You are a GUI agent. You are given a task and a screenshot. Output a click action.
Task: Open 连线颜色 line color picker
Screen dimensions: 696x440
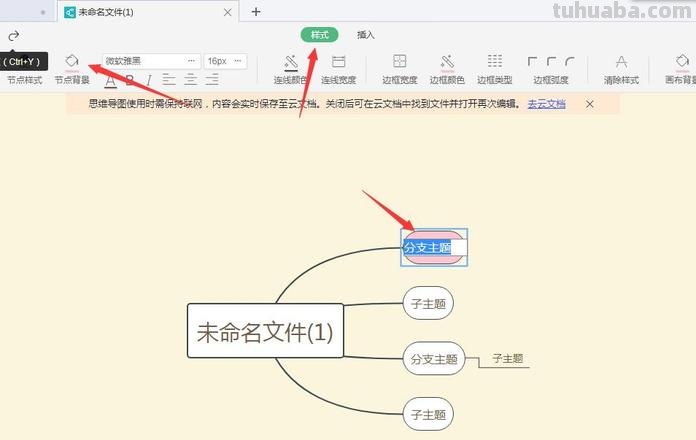tap(291, 69)
